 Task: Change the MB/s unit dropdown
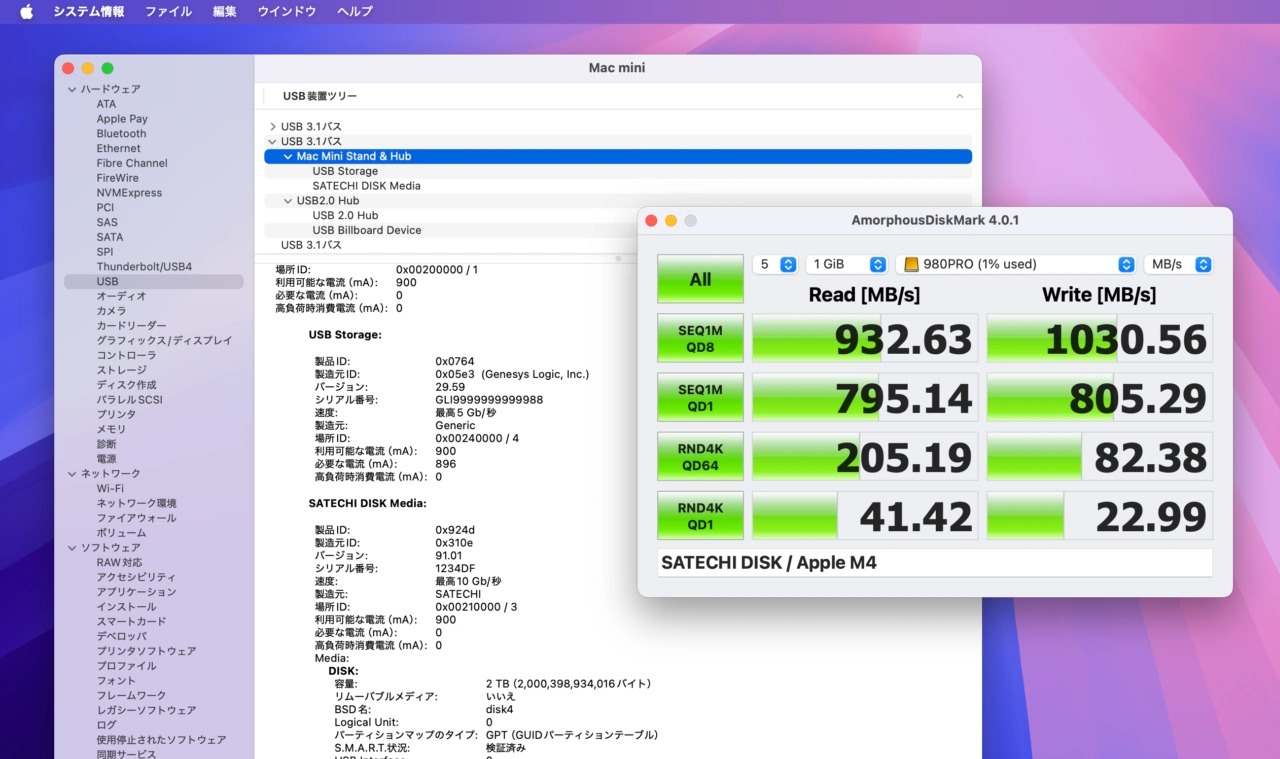(x=1178, y=265)
